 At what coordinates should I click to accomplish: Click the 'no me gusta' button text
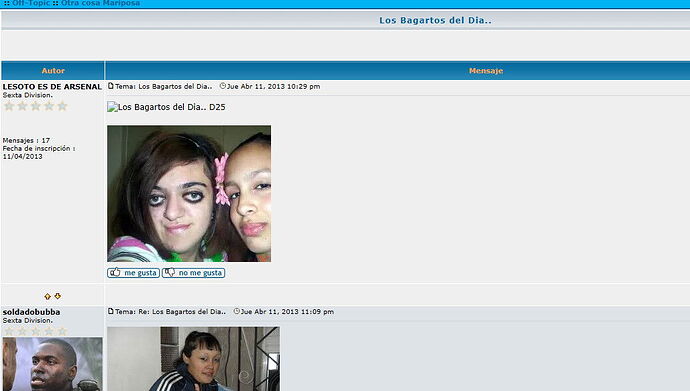(200, 273)
